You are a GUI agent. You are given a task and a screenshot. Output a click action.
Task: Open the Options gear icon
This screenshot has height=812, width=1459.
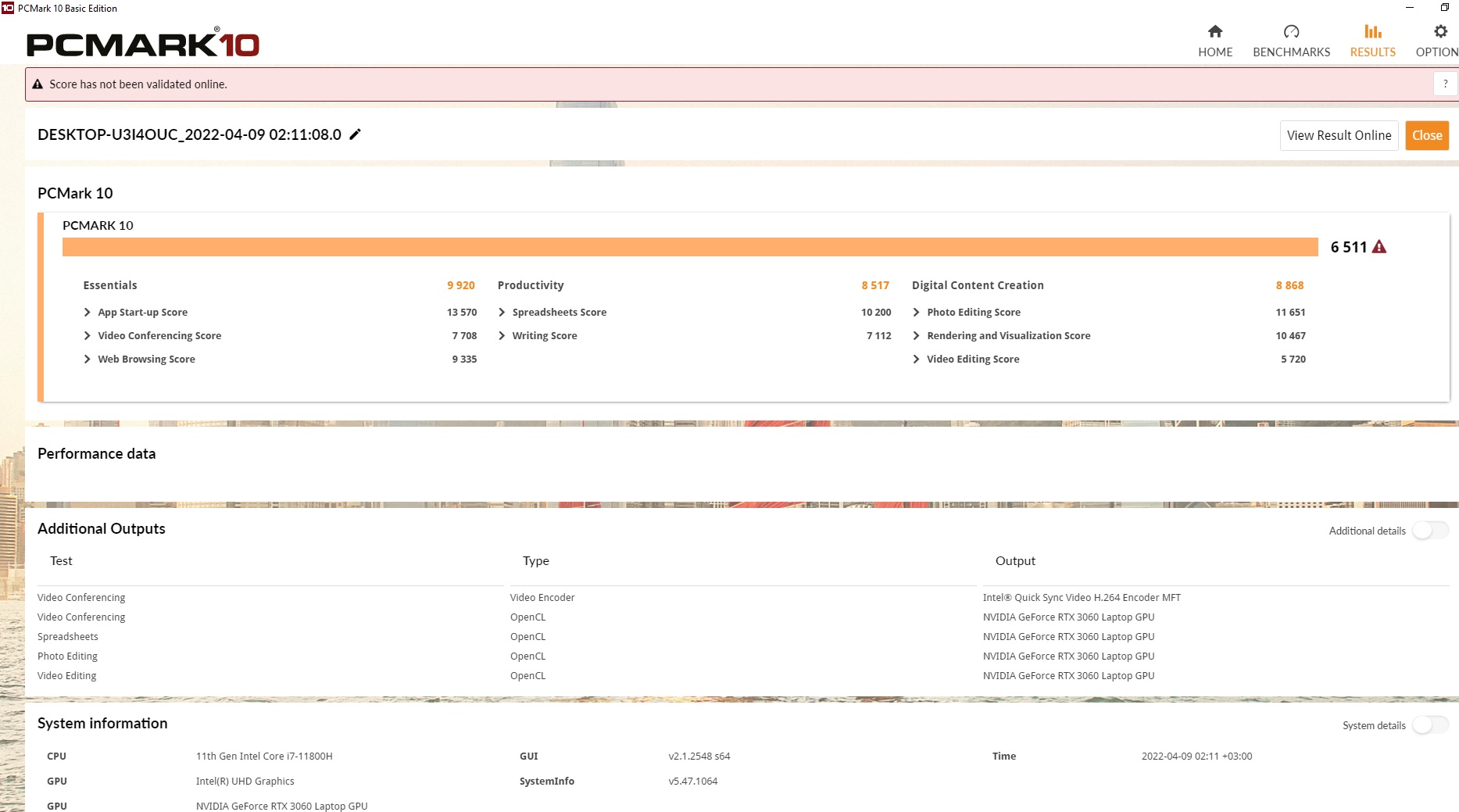pos(1440,31)
